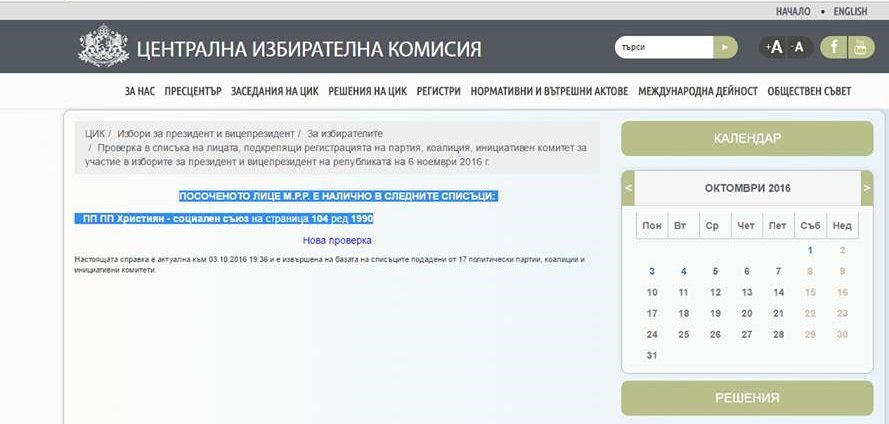Viewport: 889px width, 424px height.
Task: Click calendar day 7
Action: [779, 272]
